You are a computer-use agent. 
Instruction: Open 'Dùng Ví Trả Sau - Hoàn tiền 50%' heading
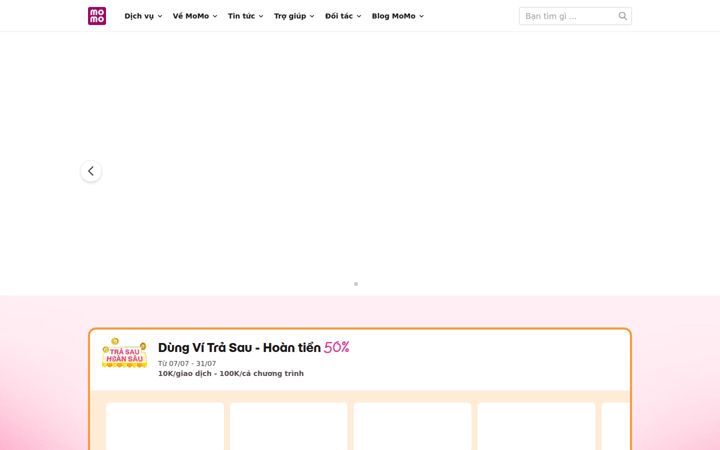click(253, 348)
